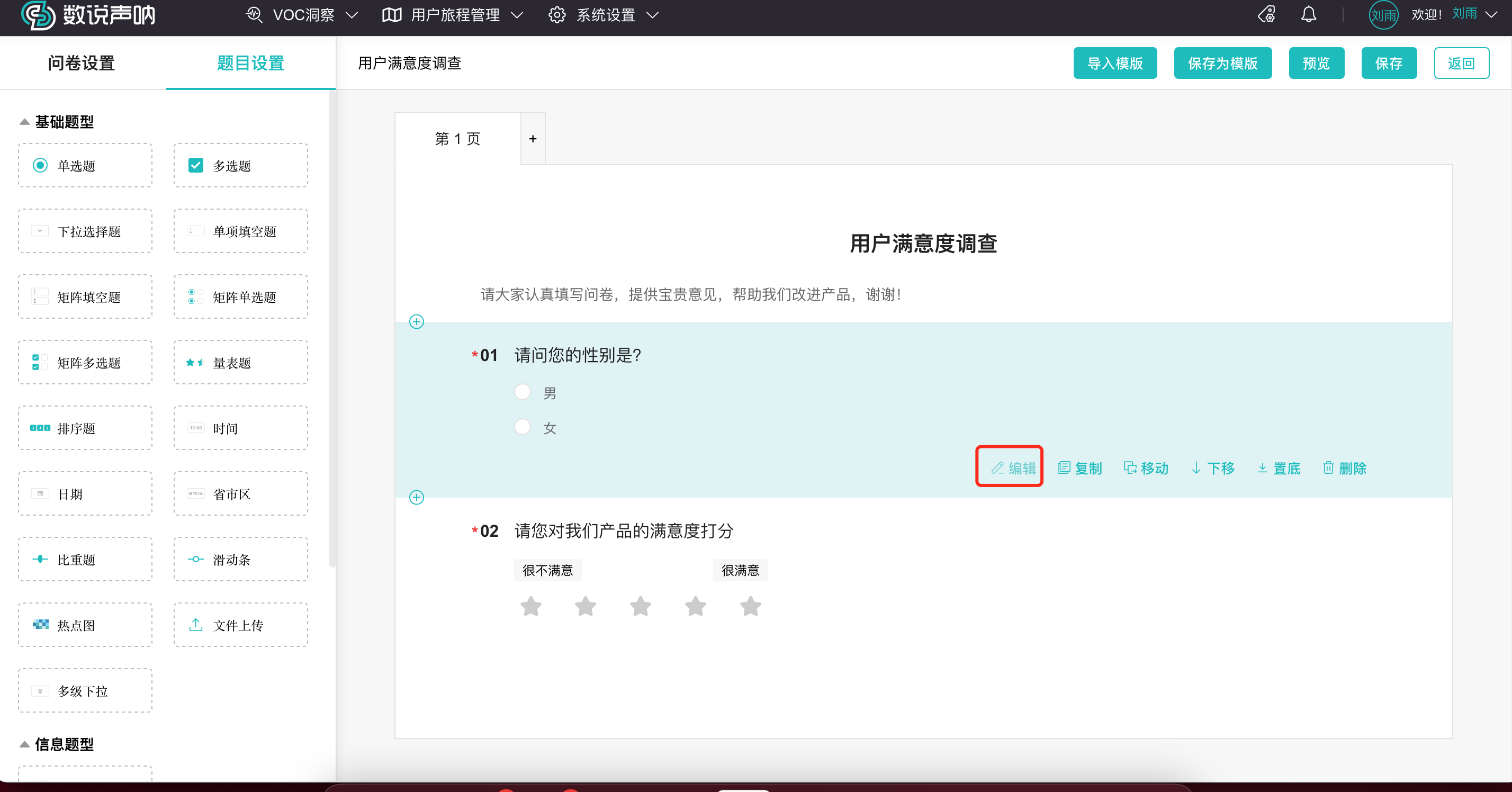The width and height of the screenshot is (1512, 792).
Task: Insert a question above question 01
Action: tap(417, 322)
